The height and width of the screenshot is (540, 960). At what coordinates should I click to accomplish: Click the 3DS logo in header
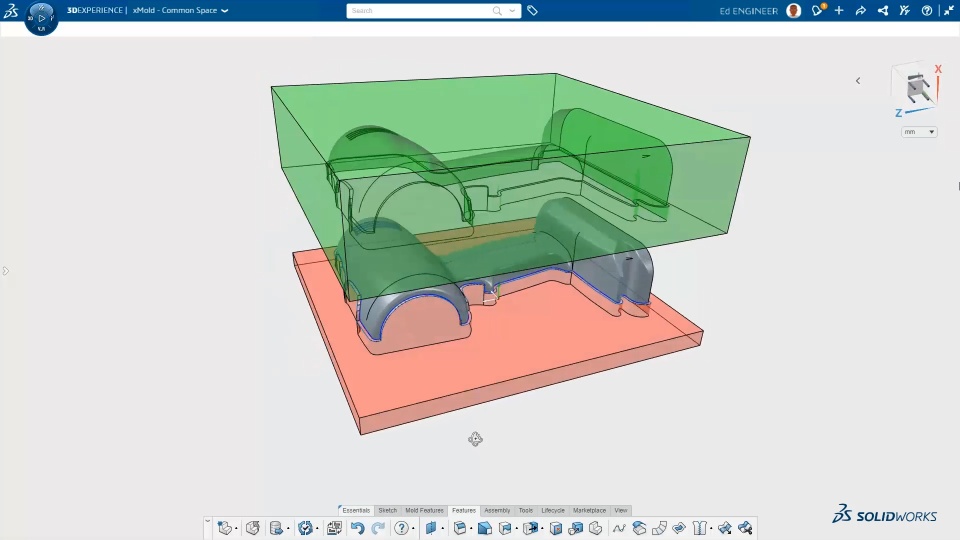[x=11, y=10]
